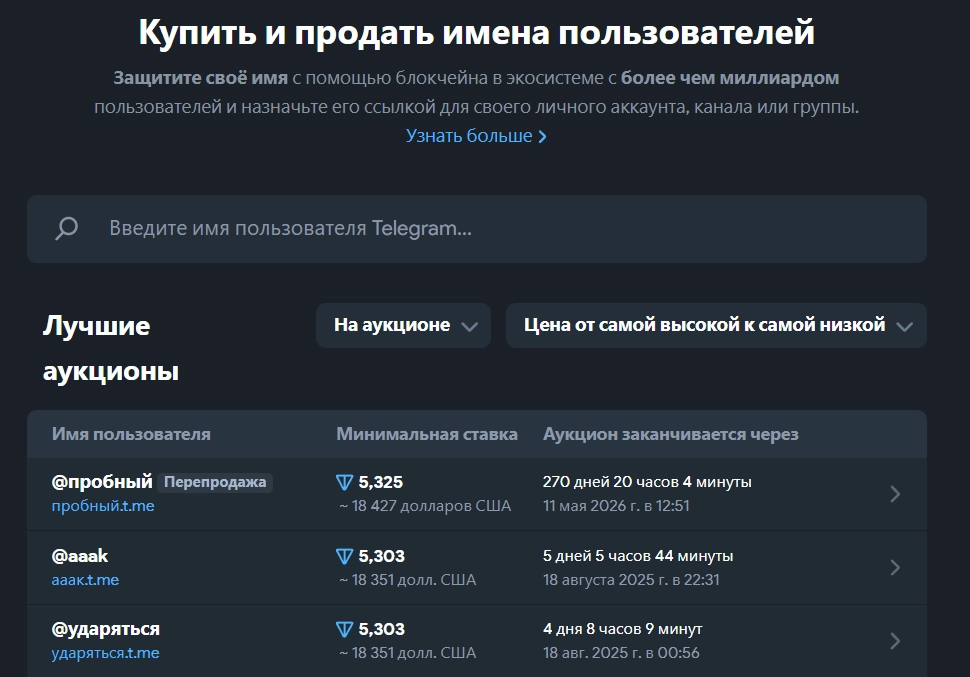Click the 'Аукцион заканчивается через' column header
The height and width of the screenshot is (677, 970).
pos(671,434)
